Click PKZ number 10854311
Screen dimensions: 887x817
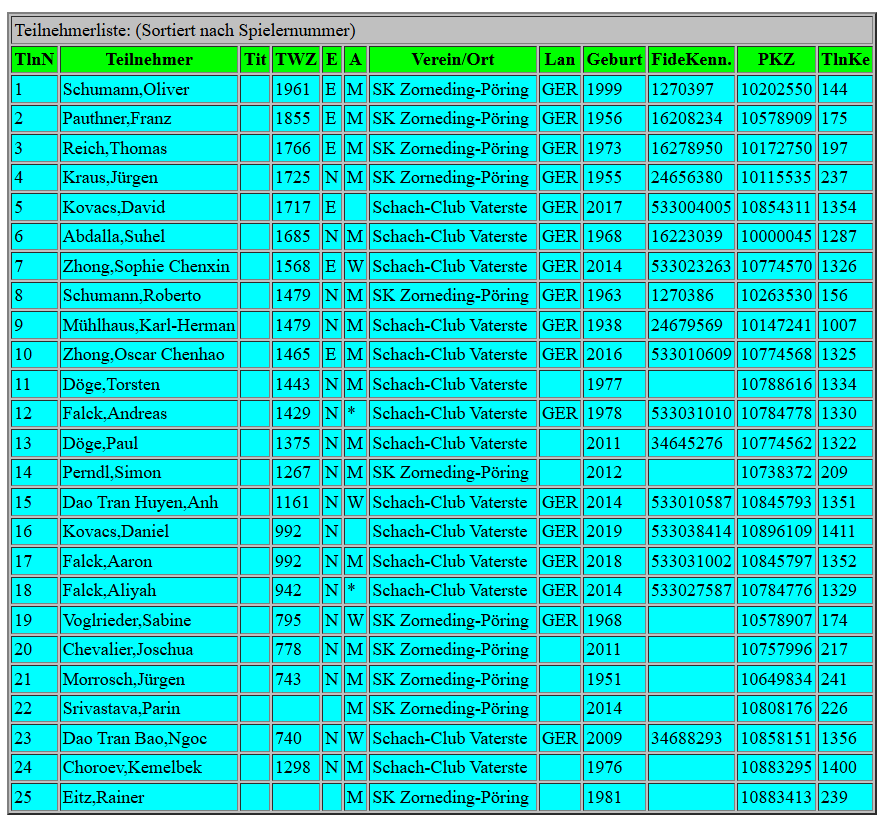coord(776,208)
